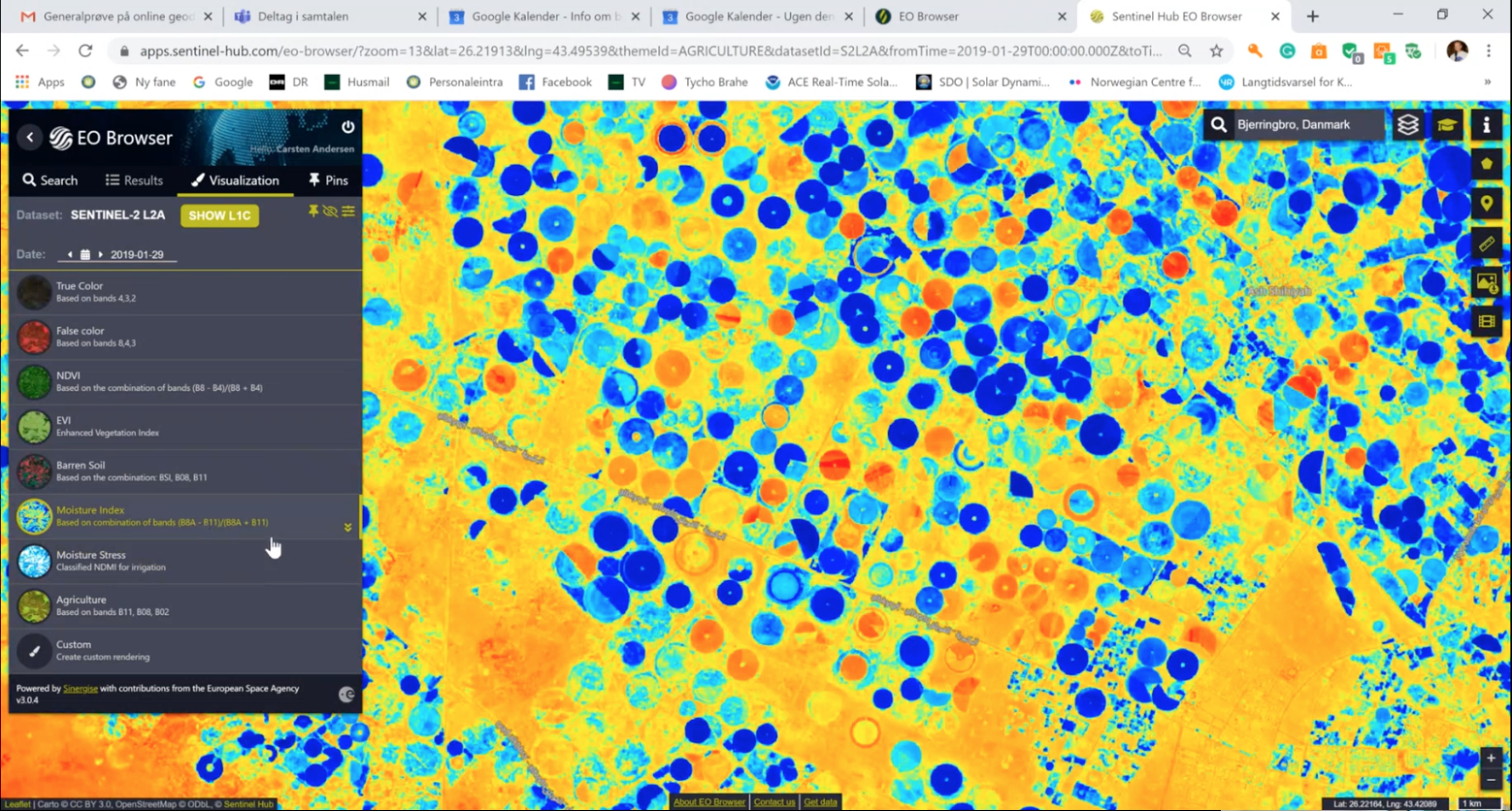Collapse the EO Browser side panel
Screen dimensions: 1512x811
click(30, 138)
